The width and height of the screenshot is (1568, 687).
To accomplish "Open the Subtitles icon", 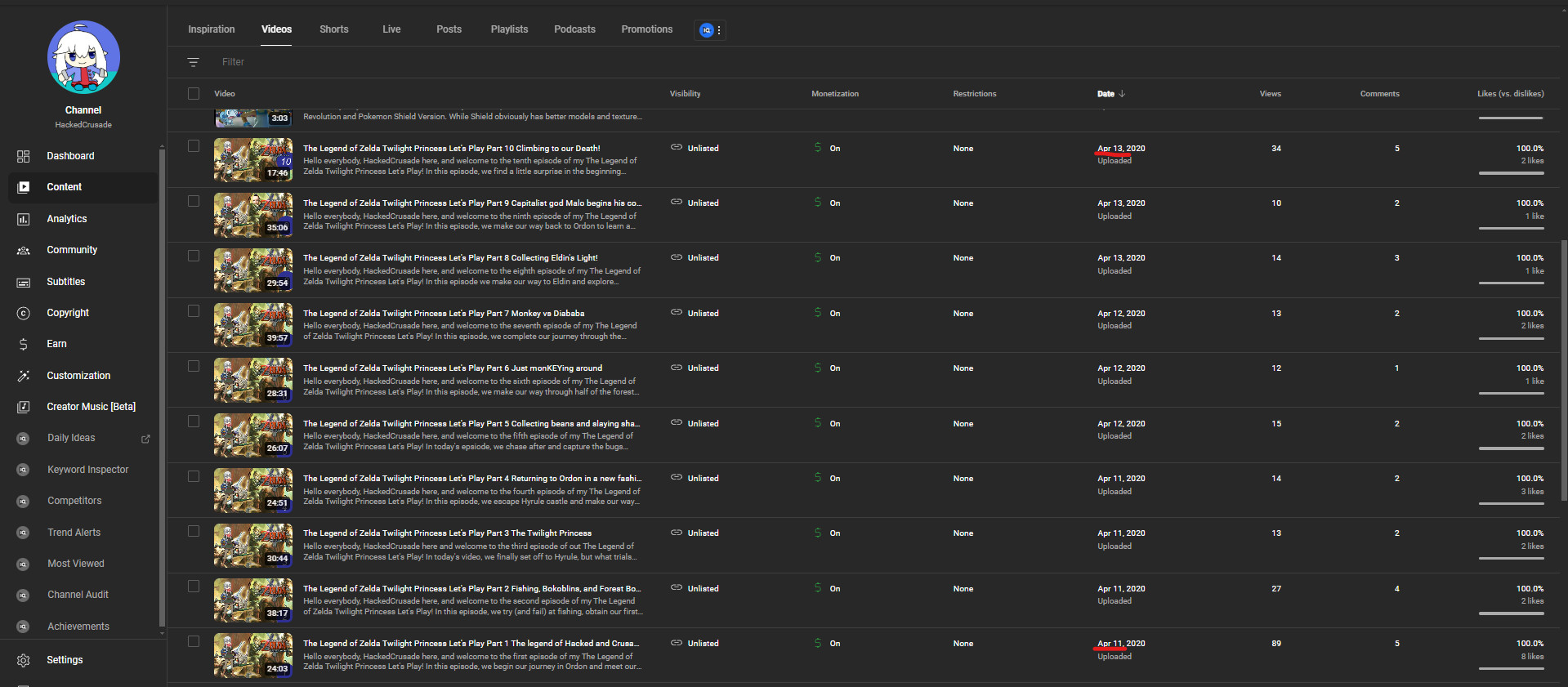I will 24,282.
